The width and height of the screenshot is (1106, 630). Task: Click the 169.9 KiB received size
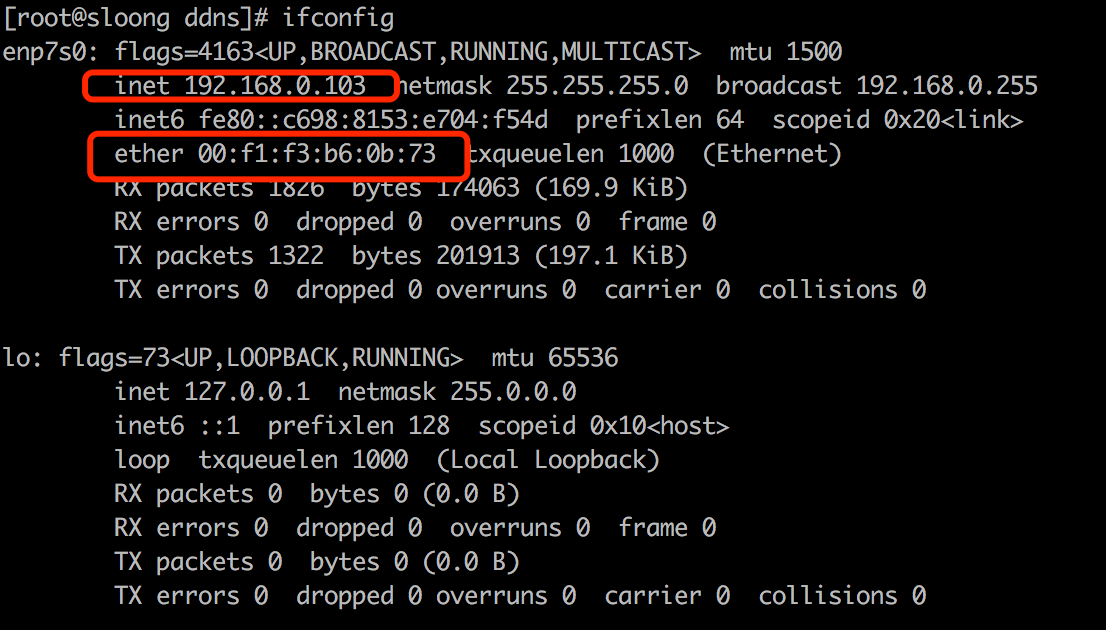[610, 188]
